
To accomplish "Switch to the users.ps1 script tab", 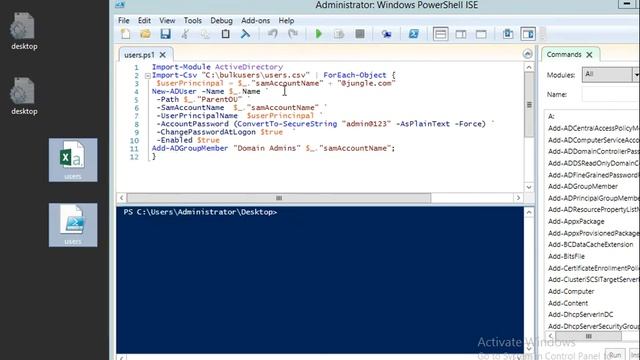I will [139, 55].
